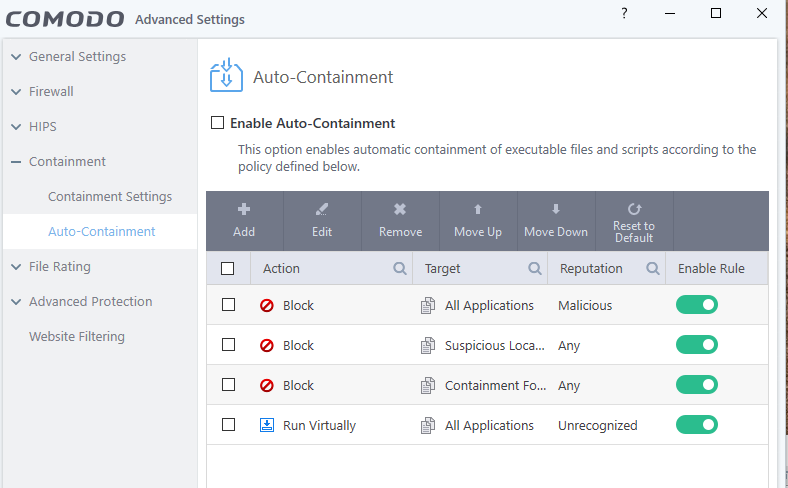Click the Remove rule X icon
Screen dimensions: 788x488
click(400, 209)
